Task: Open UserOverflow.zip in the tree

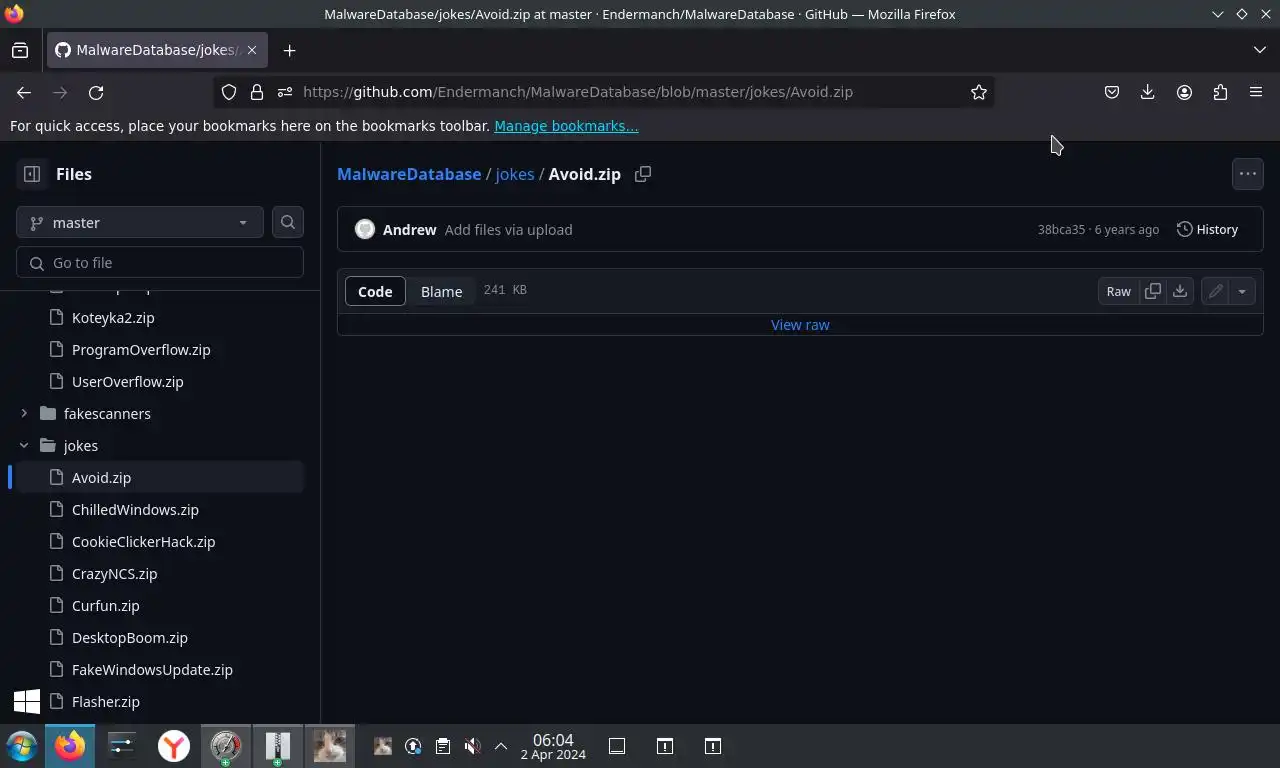Action: click(127, 381)
